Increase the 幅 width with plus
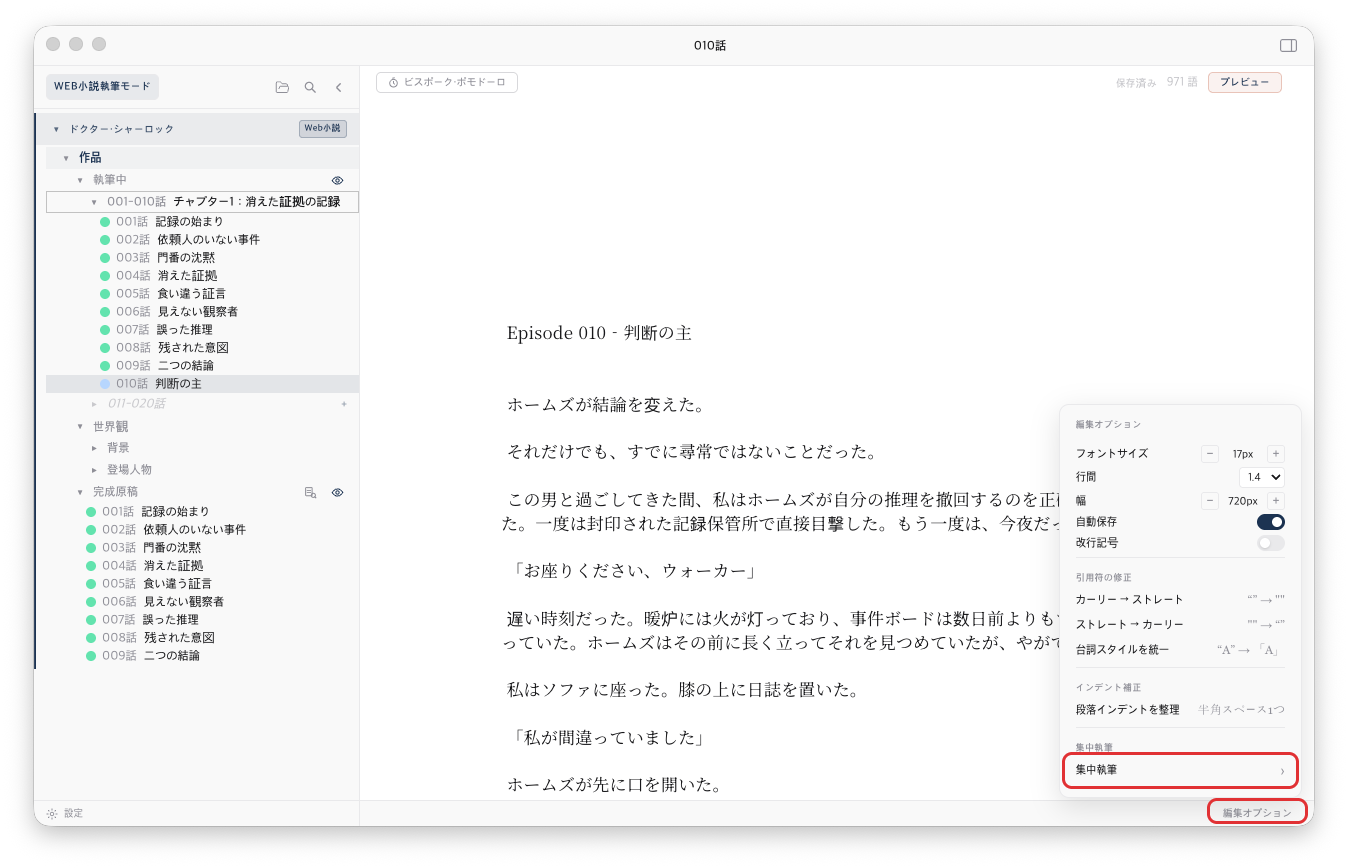Image resolution: width=1348 pixels, height=868 pixels. [1276, 500]
